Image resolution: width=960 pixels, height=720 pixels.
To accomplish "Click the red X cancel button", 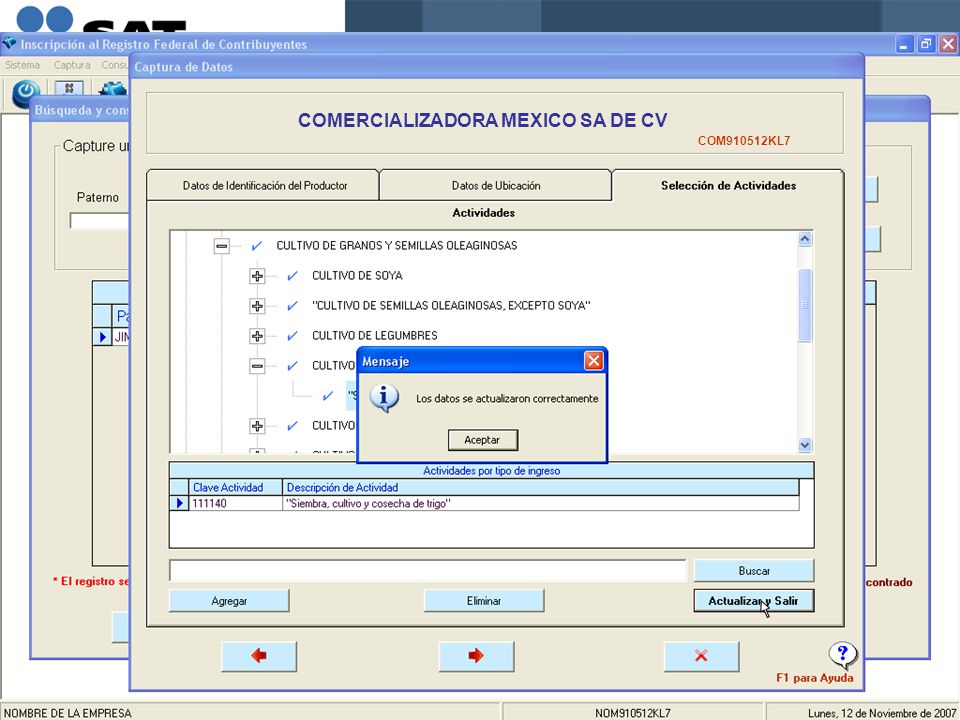I will tap(702, 656).
